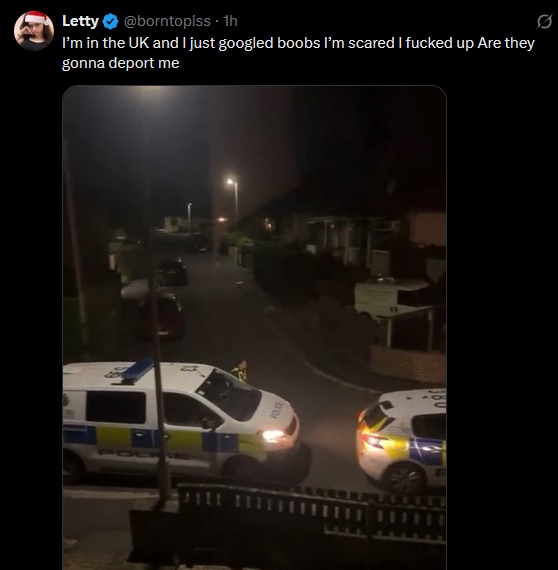Click the white garage on the right side
The image size is (558, 570).
point(394,298)
